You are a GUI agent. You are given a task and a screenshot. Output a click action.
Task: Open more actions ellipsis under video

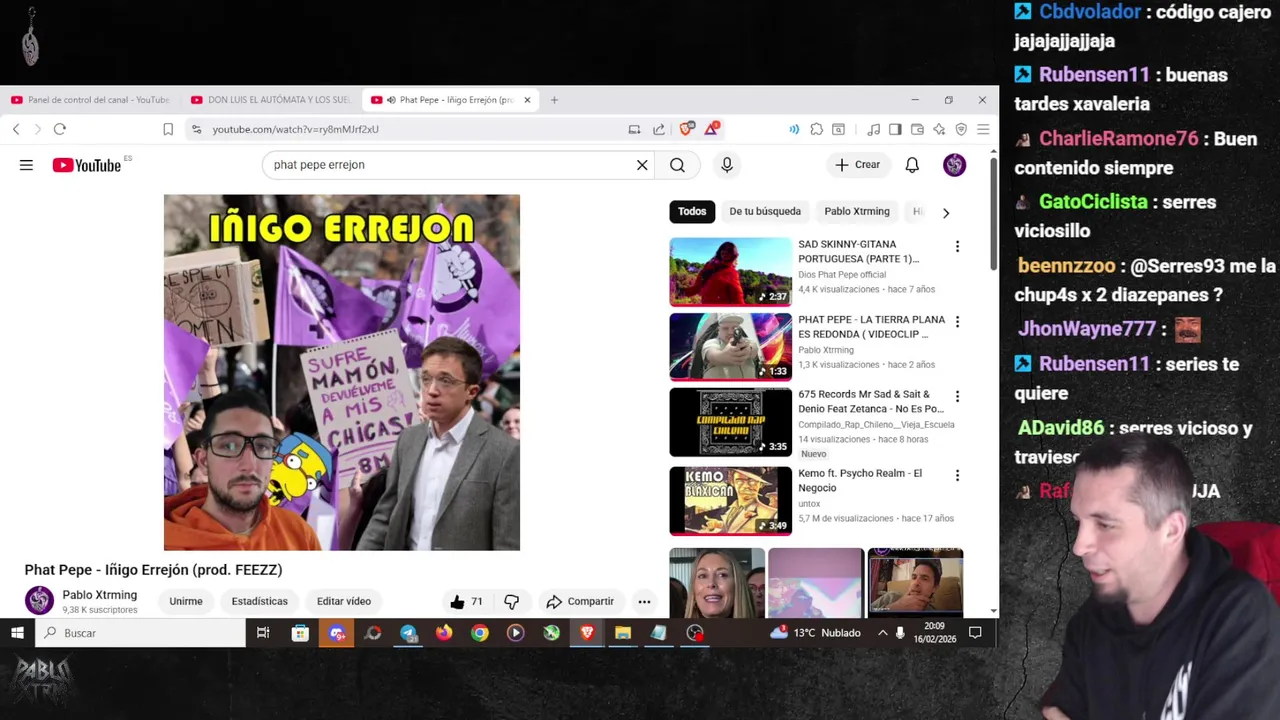[x=644, y=601]
